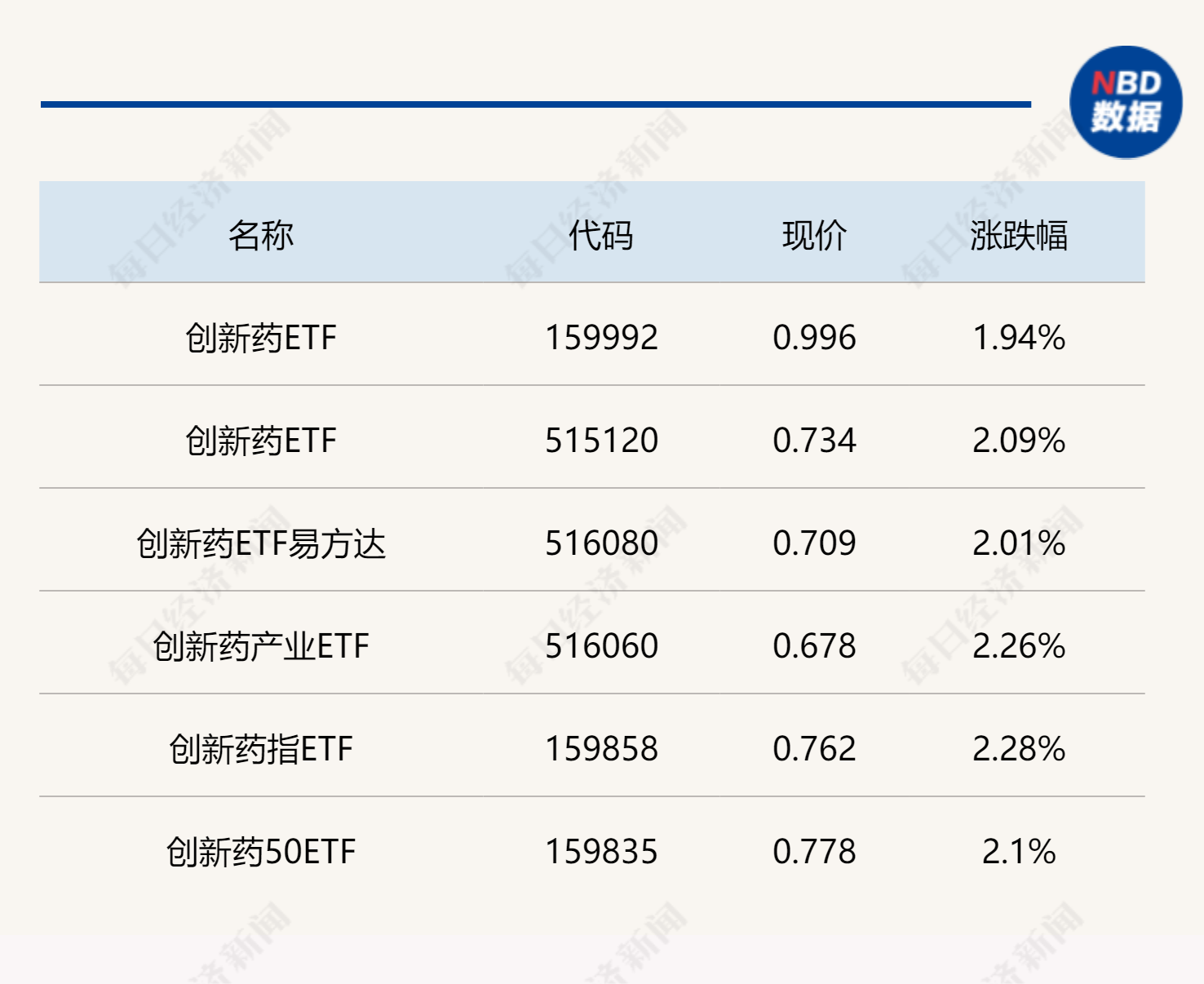Click 创新药产业ETF fund name

click(260, 646)
